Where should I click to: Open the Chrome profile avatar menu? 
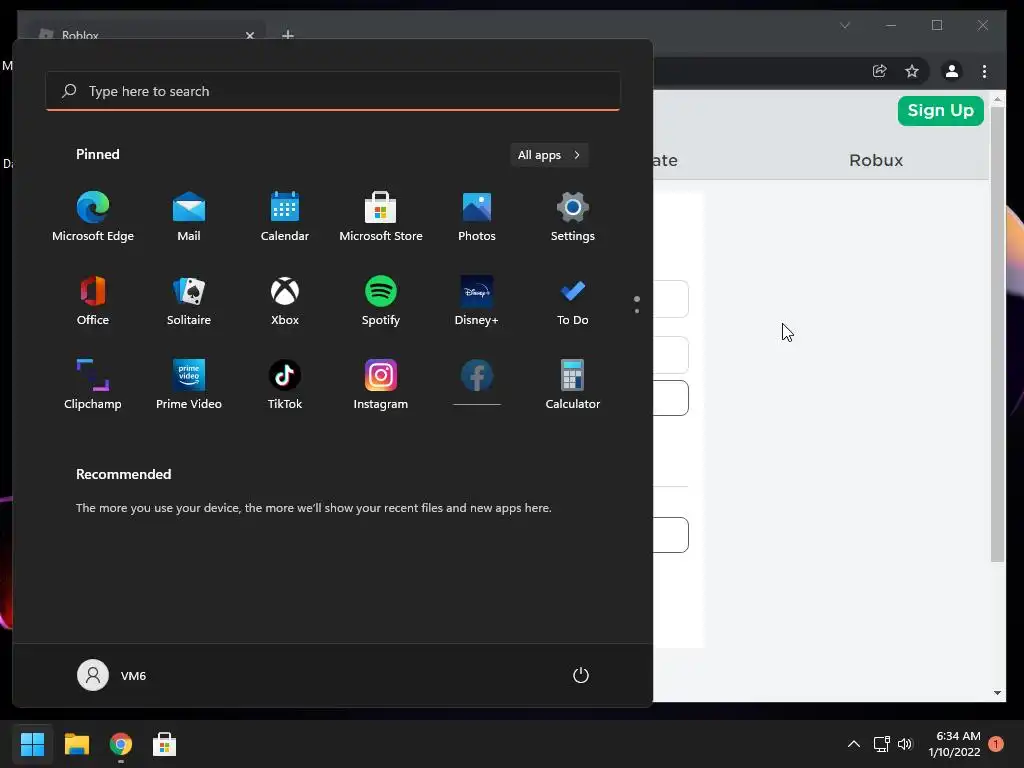(952, 71)
